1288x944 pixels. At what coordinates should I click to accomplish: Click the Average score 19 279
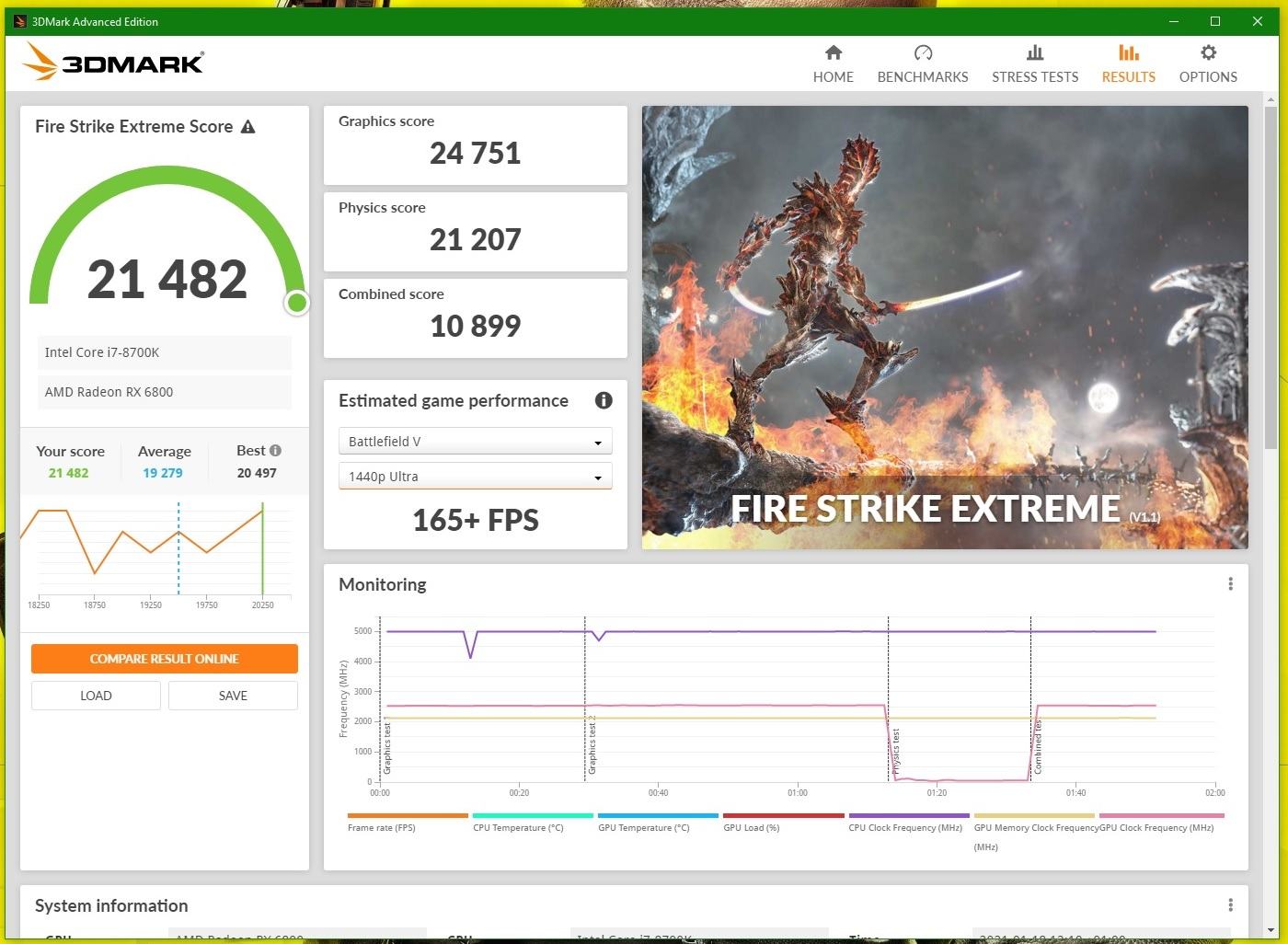[x=163, y=473]
